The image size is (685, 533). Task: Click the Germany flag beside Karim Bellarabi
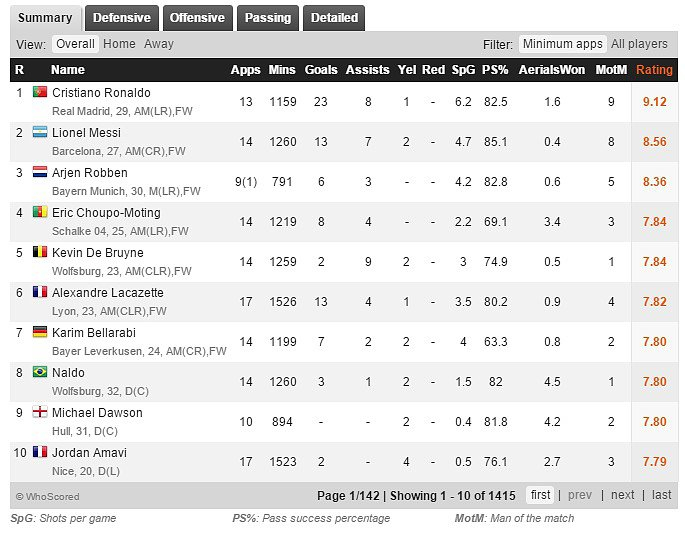click(40, 332)
